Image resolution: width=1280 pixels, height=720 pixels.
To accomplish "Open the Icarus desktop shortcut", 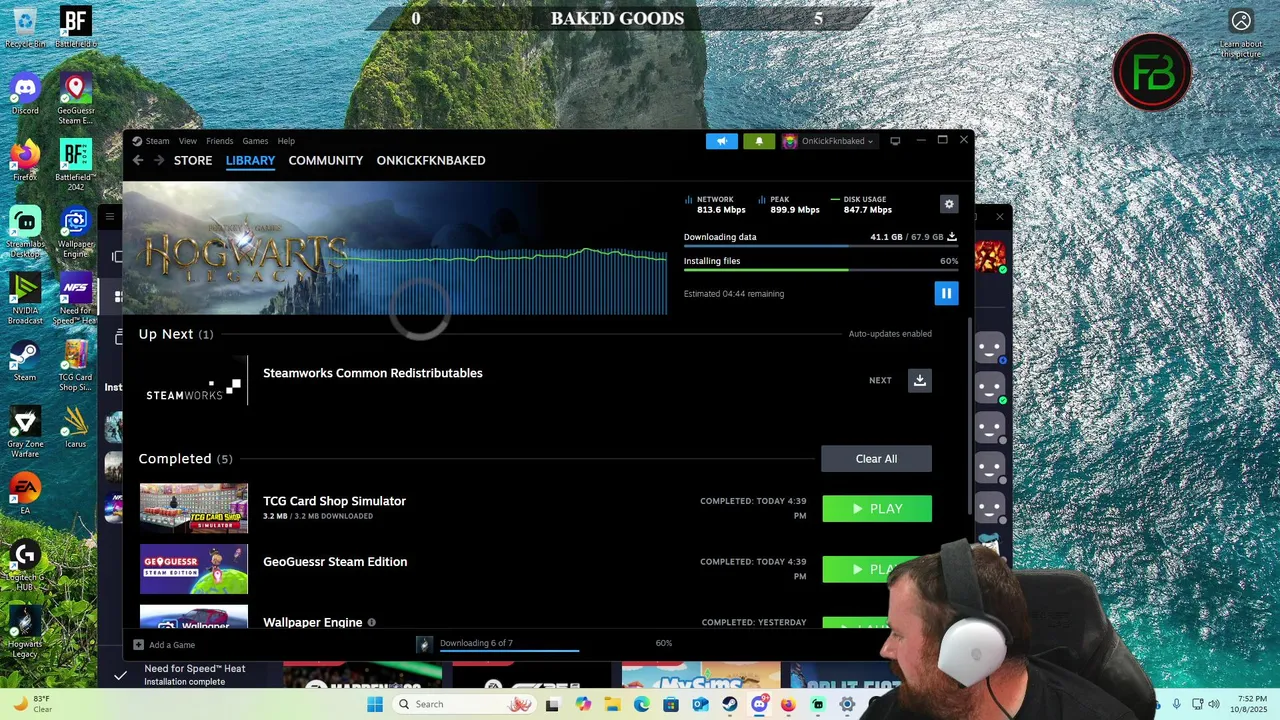I will pos(75,428).
